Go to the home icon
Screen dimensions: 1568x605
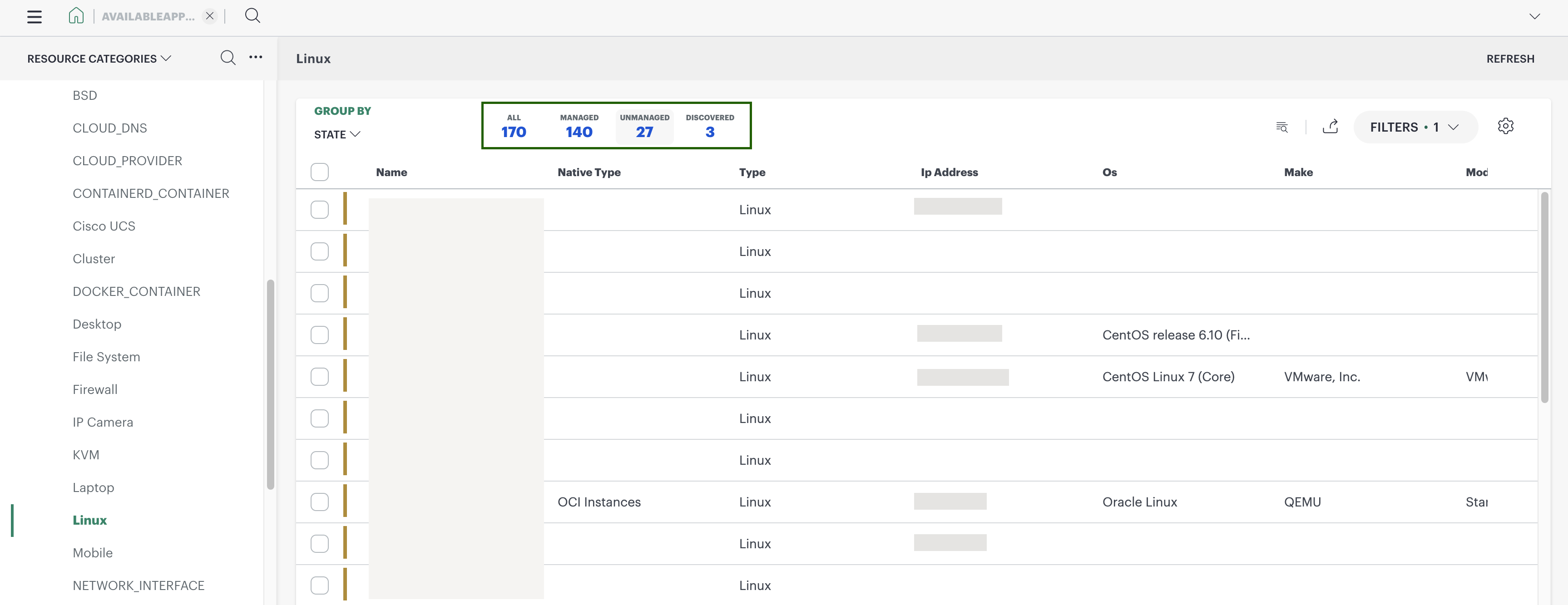point(76,16)
